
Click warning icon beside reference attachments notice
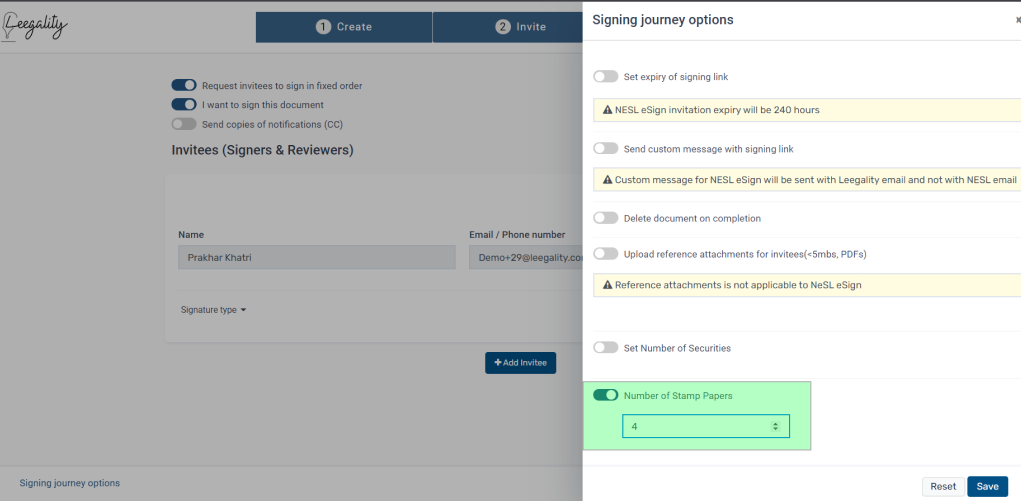[x=608, y=285]
